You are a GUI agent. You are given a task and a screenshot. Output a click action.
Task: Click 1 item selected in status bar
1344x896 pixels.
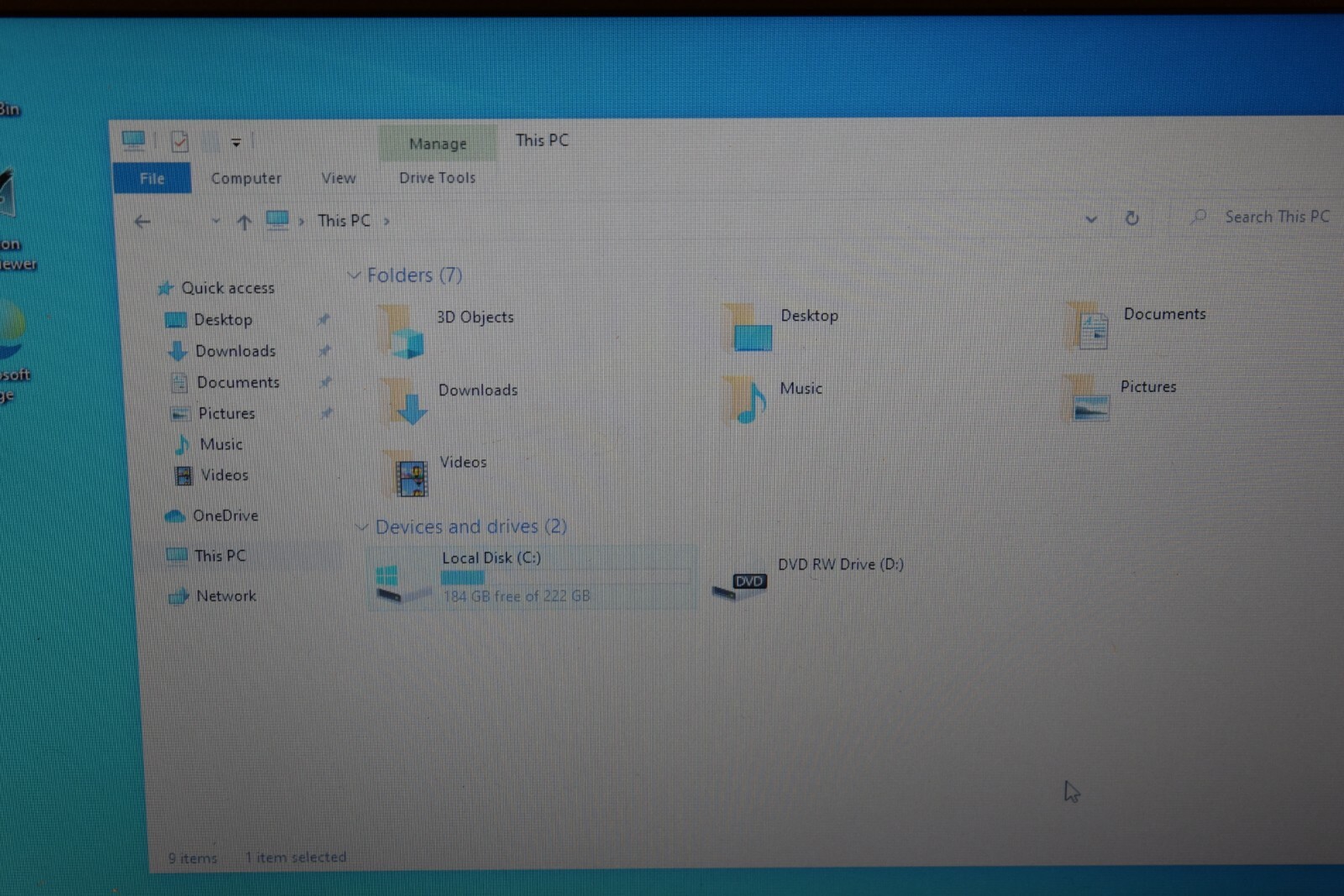[x=296, y=857]
